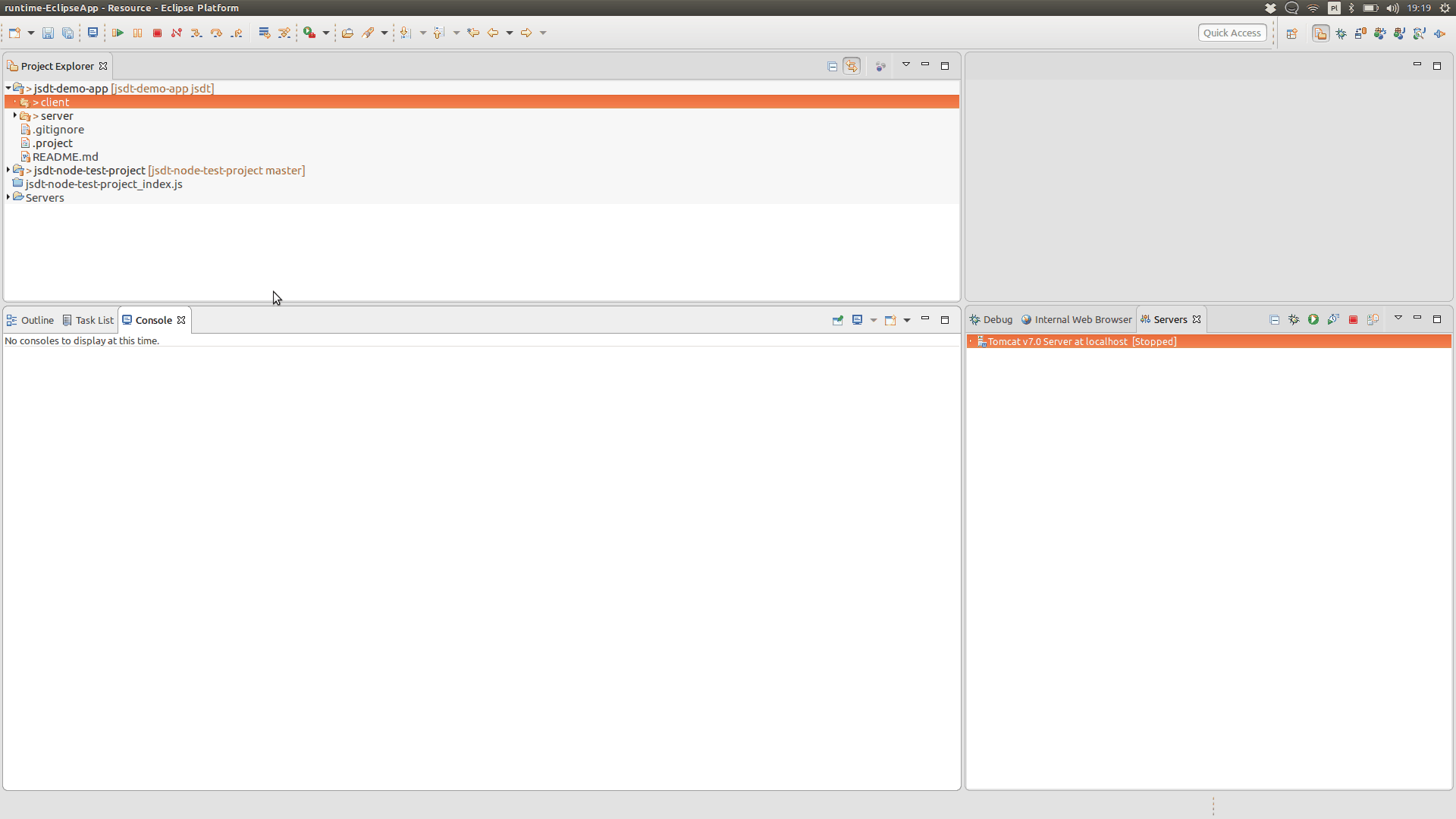Toggle View Menu dropdown in Console
This screenshot has width=1456, height=819.
tap(907, 320)
